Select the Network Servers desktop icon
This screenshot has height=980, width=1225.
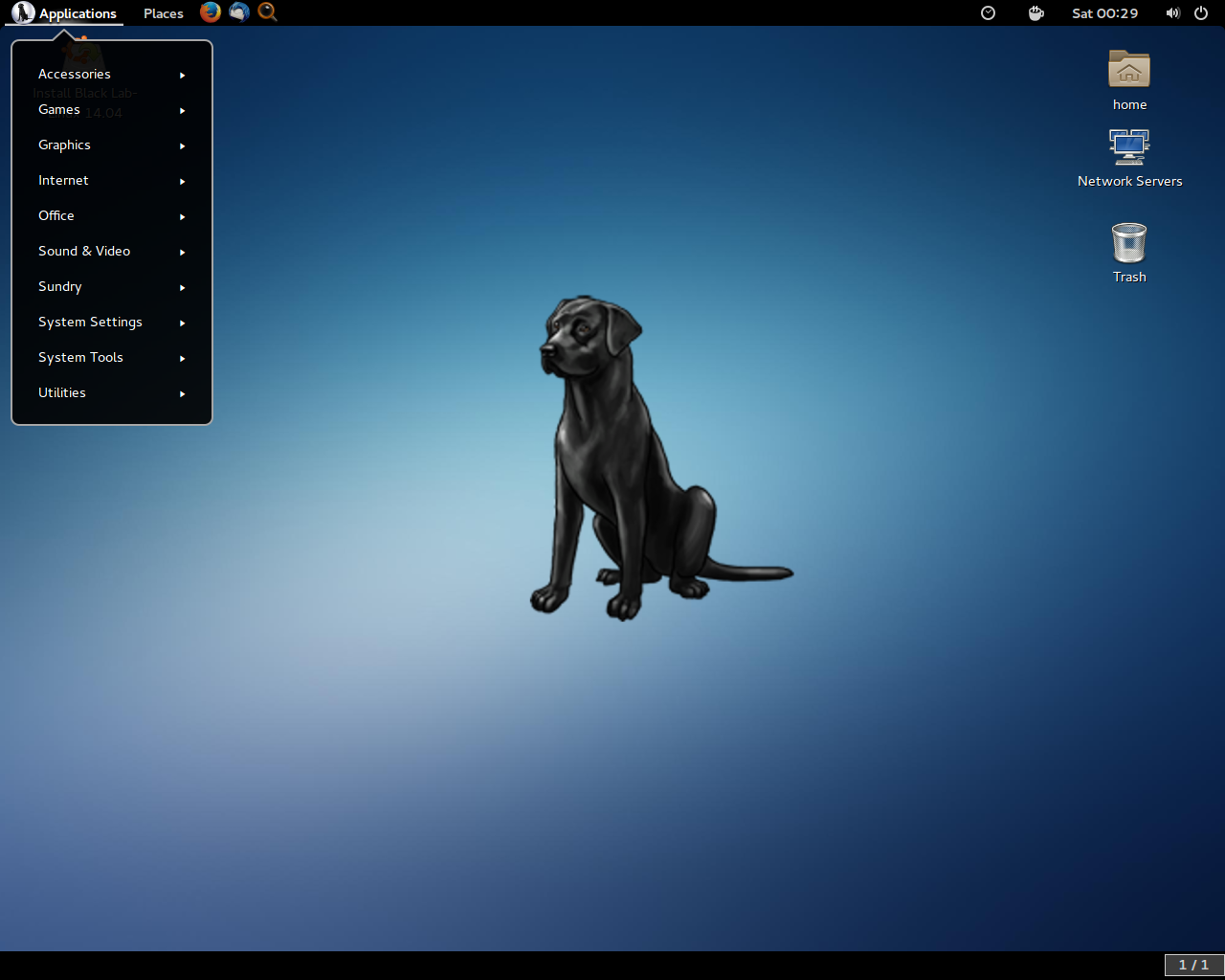coord(1129,146)
